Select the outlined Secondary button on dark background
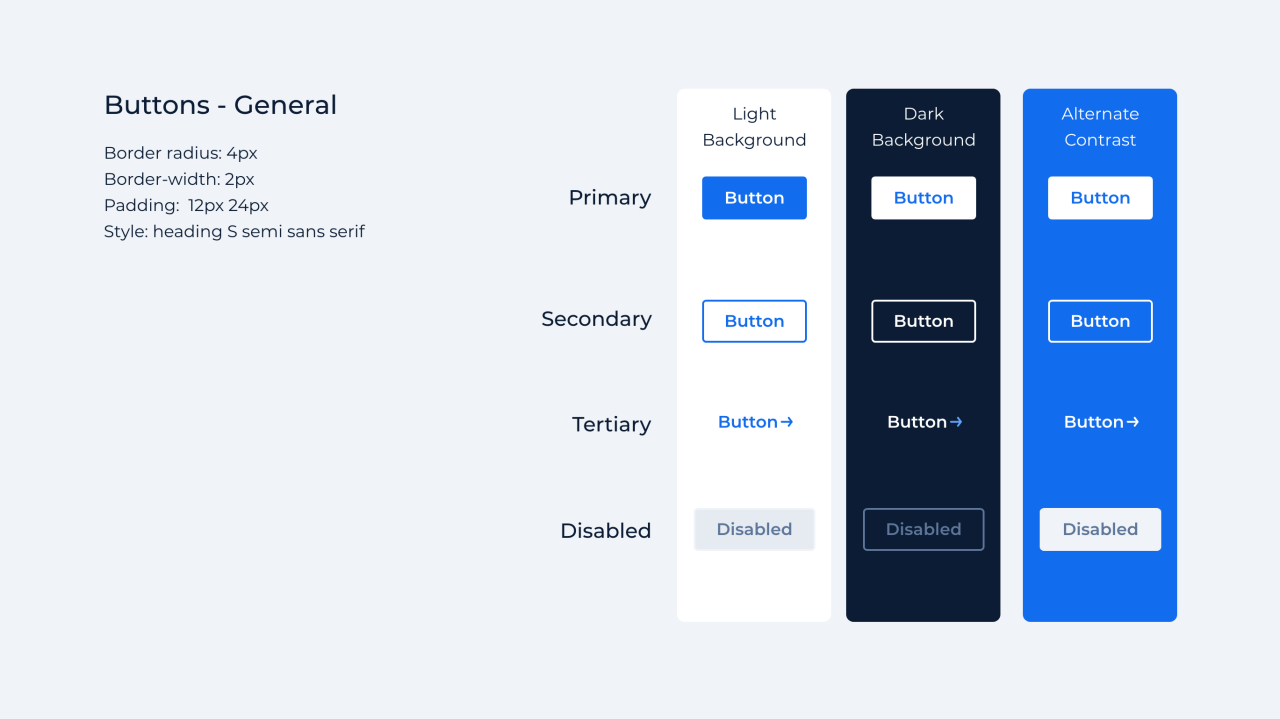The width and height of the screenshot is (1280, 719). (x=923, y=321)
